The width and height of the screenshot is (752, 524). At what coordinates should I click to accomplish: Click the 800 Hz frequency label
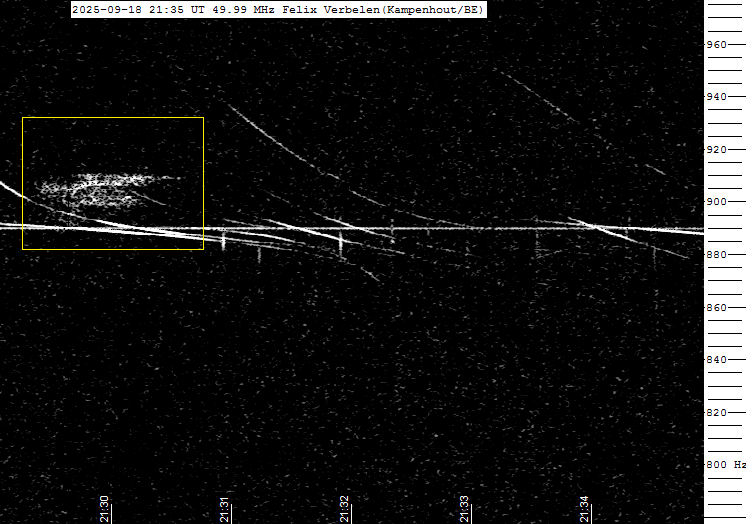coord(724,465)
